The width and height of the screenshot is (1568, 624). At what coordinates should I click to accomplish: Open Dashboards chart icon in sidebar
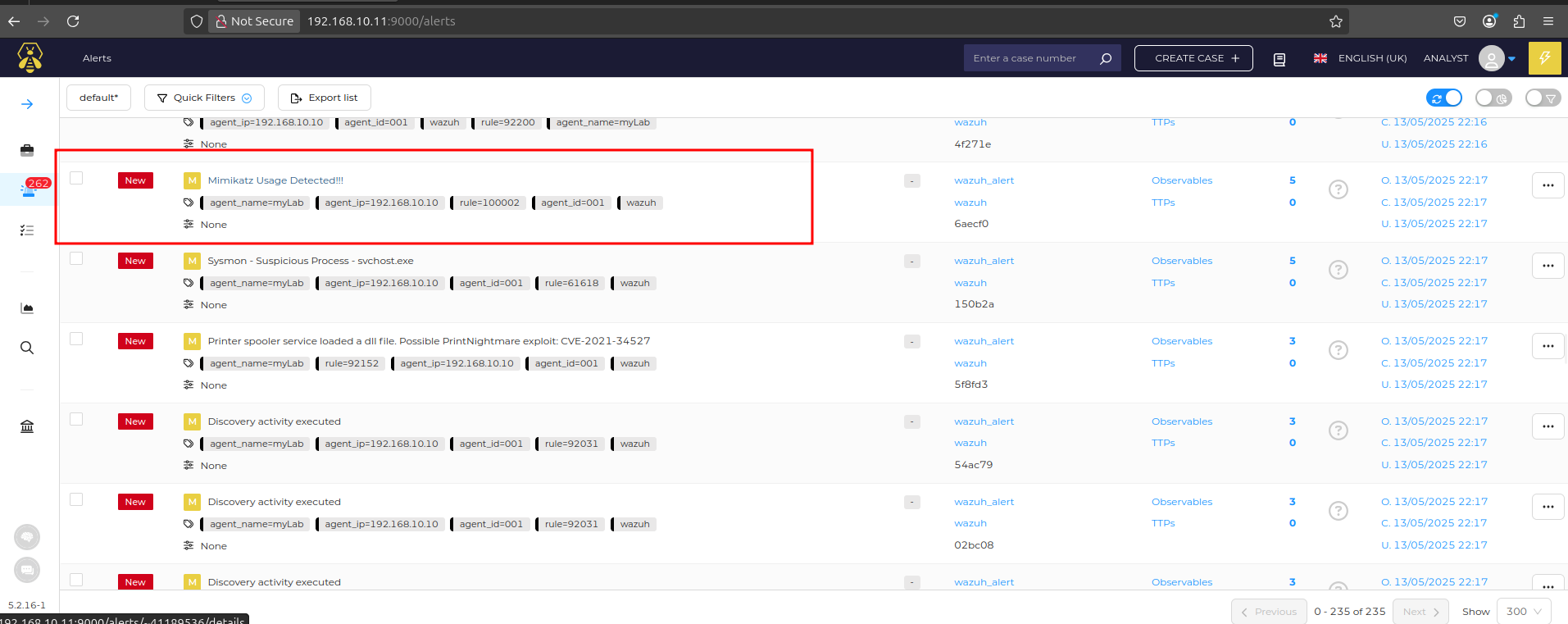point(27,308)
